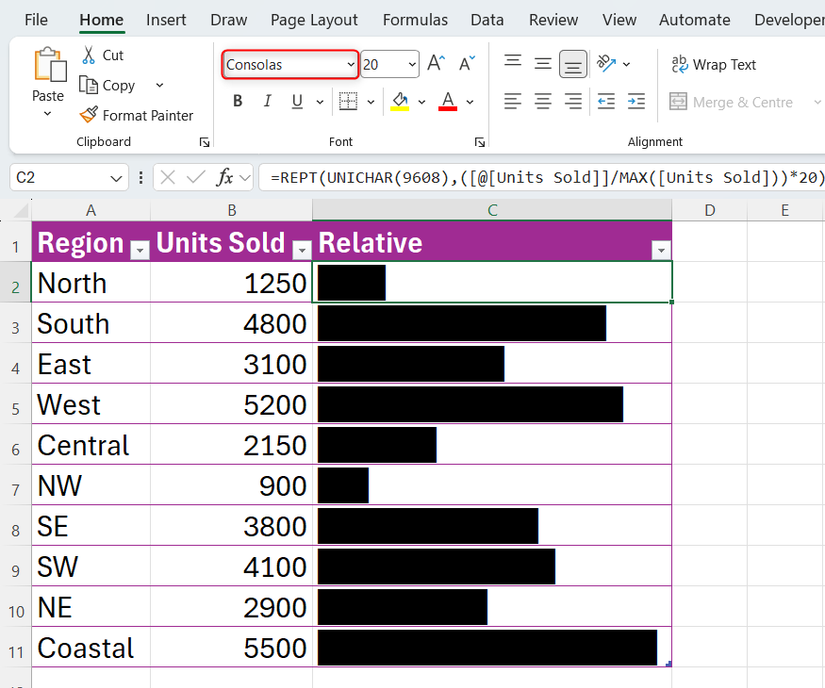Click the Decrease Font Size icon

click(466, 62)
